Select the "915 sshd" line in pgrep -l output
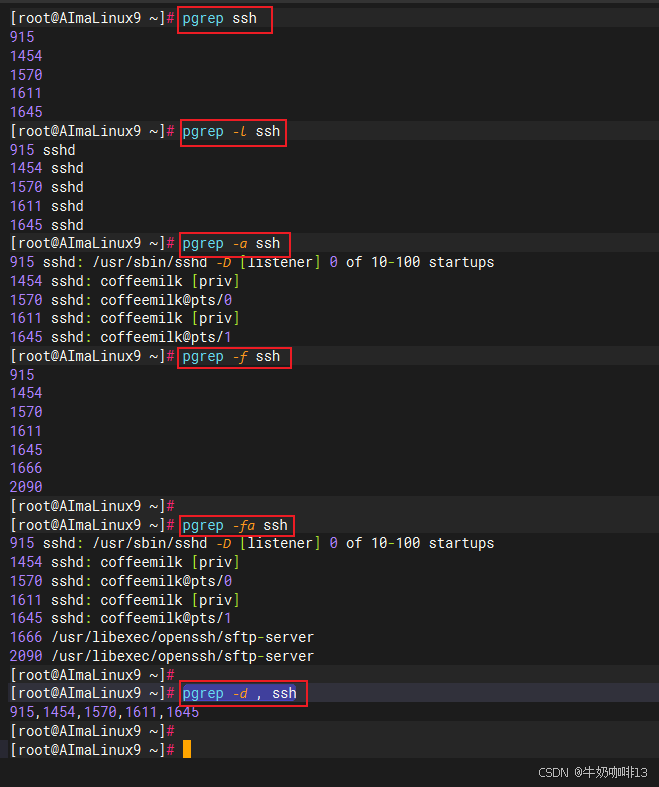The height and width of the screenshot is (787, 659). click(x=43, y=150)
